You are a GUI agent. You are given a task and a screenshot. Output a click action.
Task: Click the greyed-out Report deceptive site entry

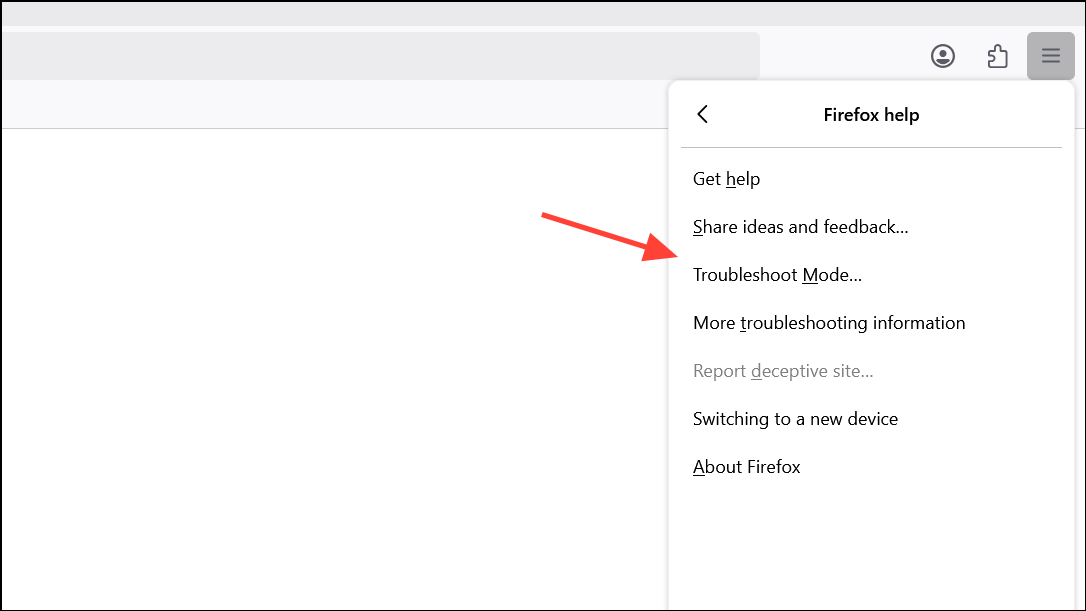[x=783, y=371]
